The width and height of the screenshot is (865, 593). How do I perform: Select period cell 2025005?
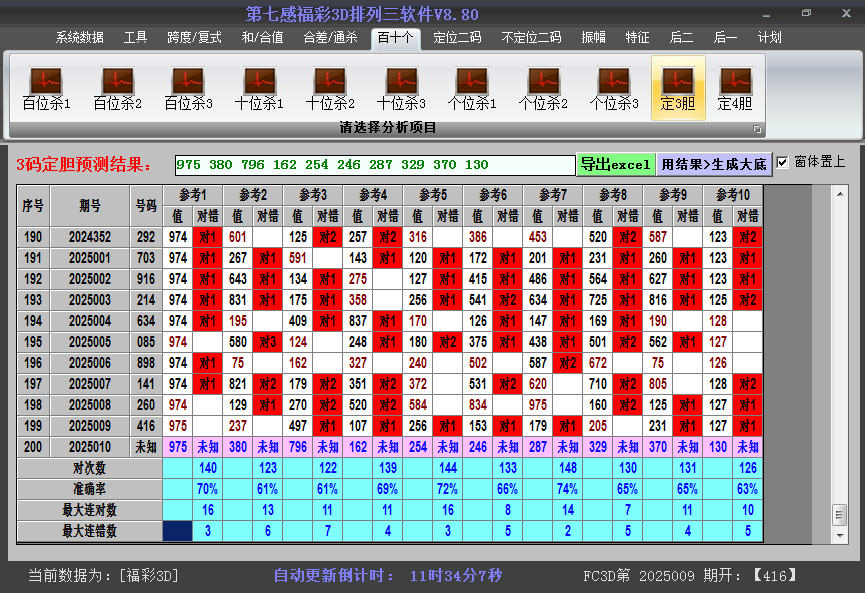pyautogui.click(x=90, y=342)
